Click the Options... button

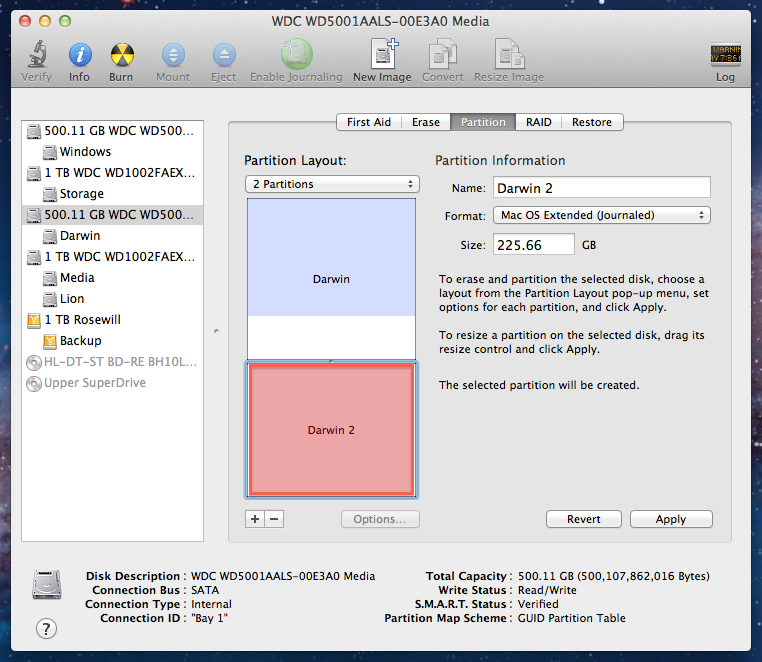tap(380, 519)
